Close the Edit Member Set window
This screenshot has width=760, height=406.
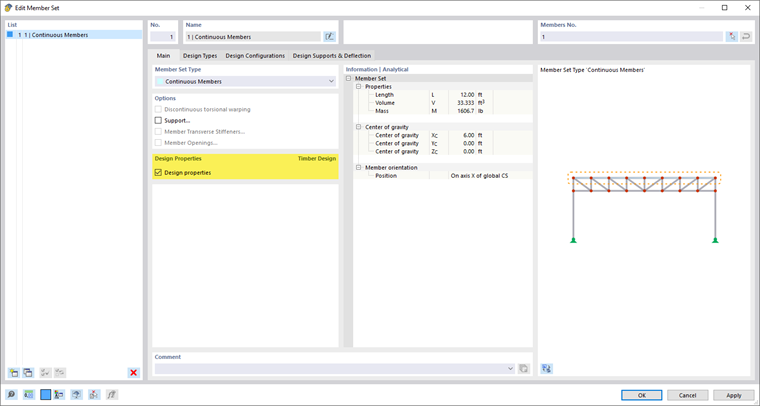747,8
